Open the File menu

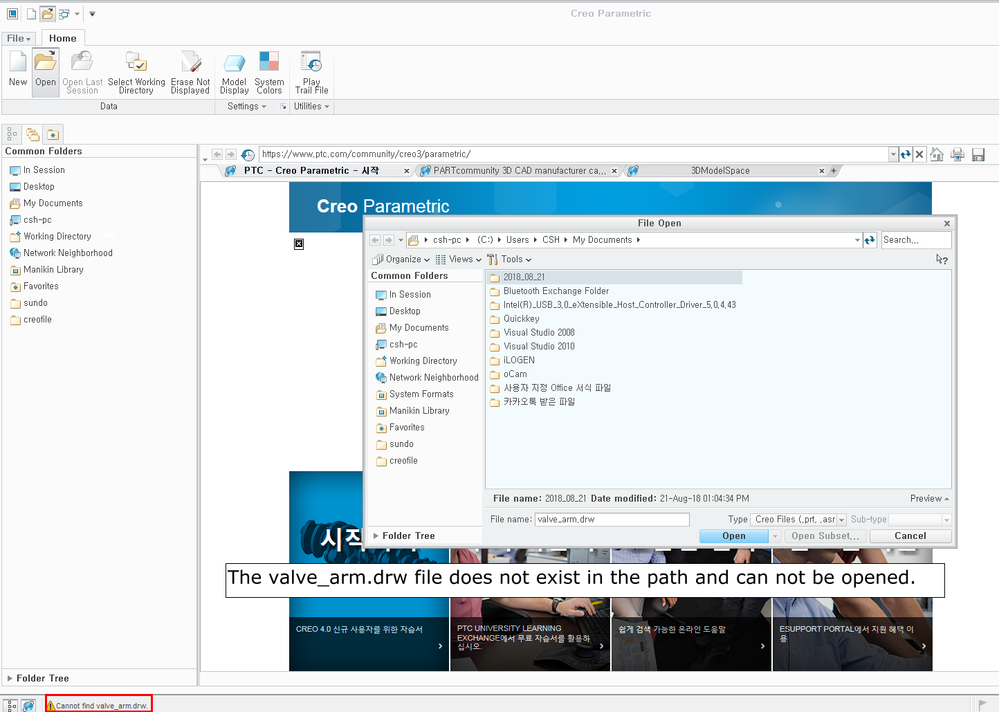pos(18,38)
